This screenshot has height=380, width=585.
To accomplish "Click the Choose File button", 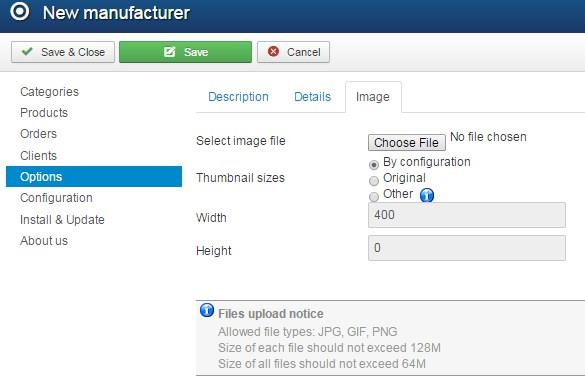I will 407,142.
